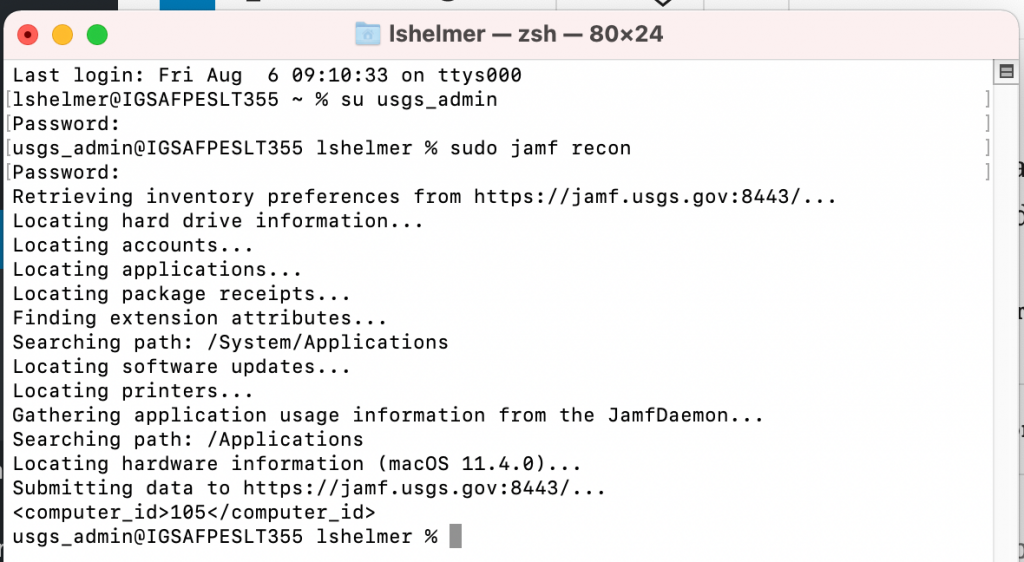Screen dimensions: 1024x562
Task: Close the Terminal window with red button
Action: coord(28,34)
